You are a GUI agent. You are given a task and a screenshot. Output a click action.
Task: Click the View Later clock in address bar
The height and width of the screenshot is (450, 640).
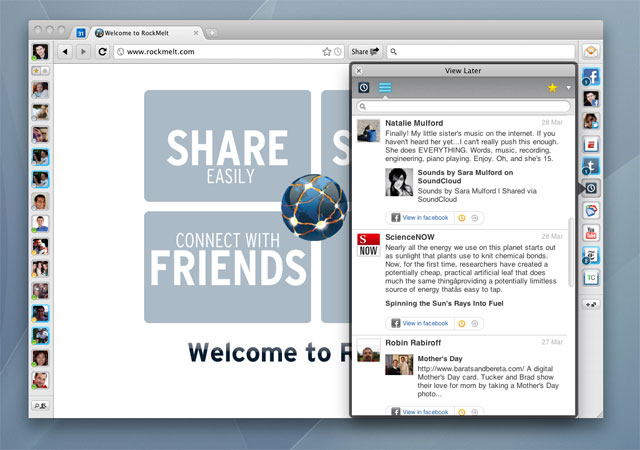[338, 52]
